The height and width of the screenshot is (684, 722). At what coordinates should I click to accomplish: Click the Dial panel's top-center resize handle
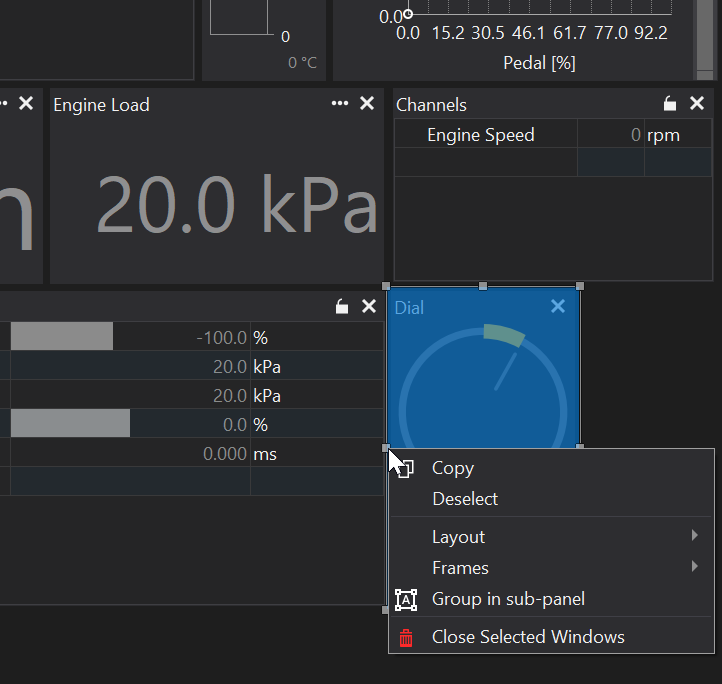(483, 287)
